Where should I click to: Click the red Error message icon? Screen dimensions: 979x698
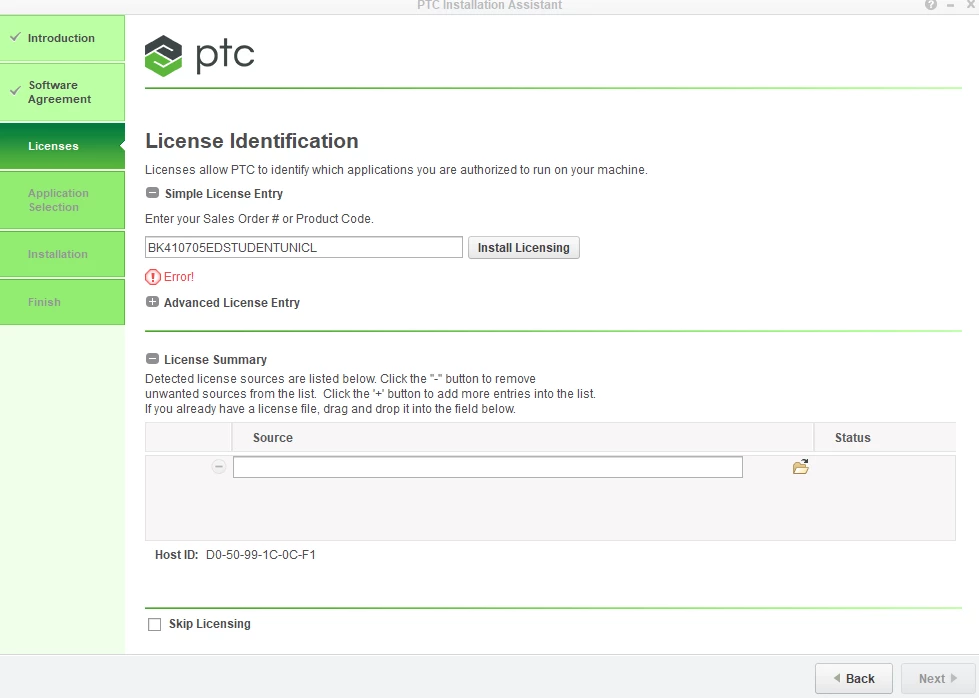(x=152, y=277)
